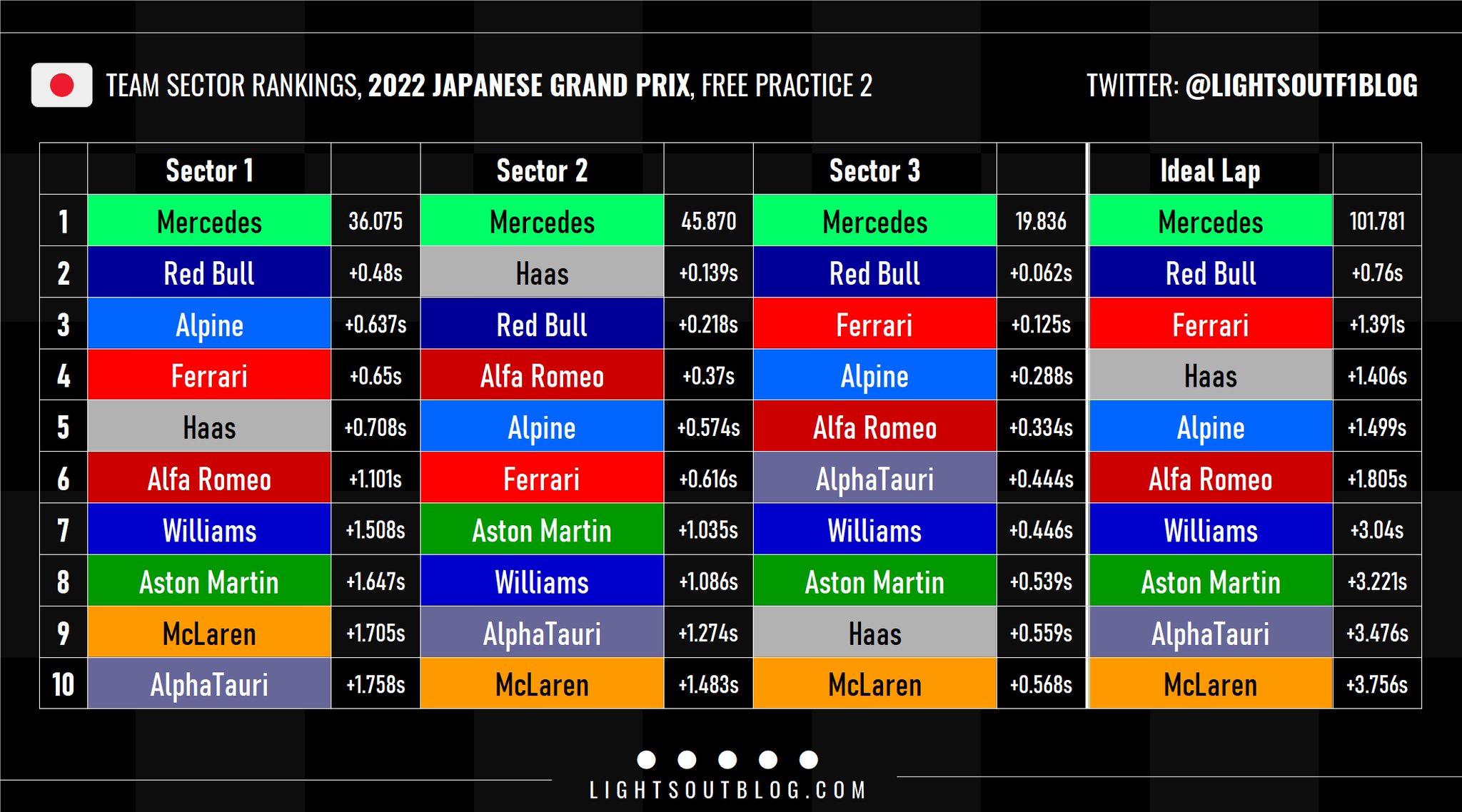Click the 101.781 ideal lap time
1462x812 pixels.
click(1376, 222)
